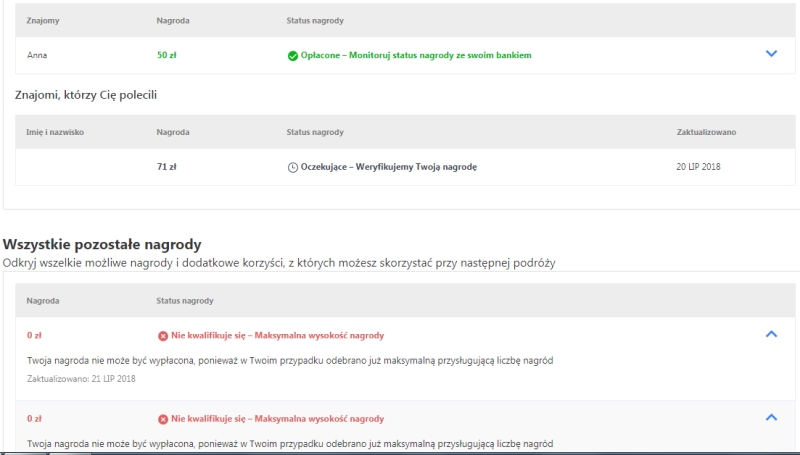Click the second red not-eligible X icon
Image resolution: width=800 pixels, height=455 pixels.
point(163,419)
